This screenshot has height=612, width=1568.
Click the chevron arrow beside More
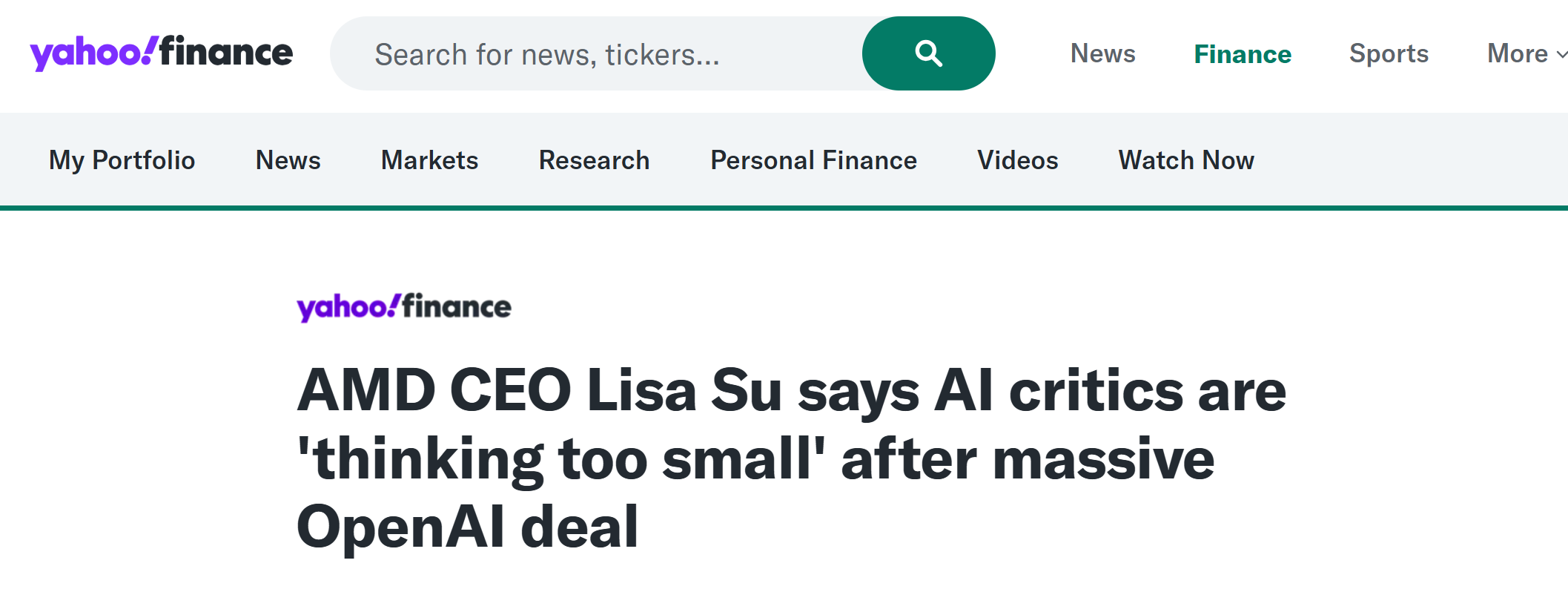click(1561, 54)
